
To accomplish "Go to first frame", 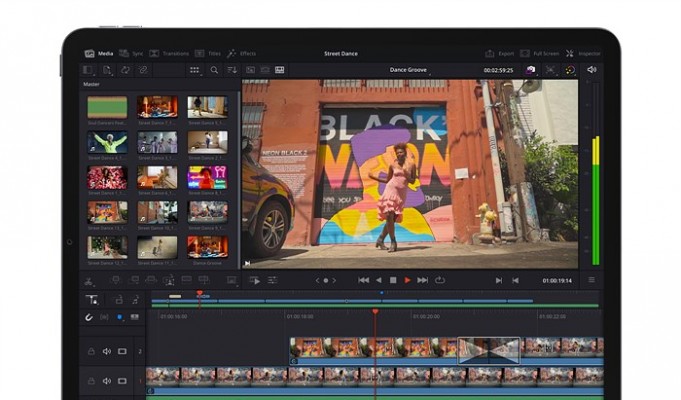I will (x=364, y=281).
